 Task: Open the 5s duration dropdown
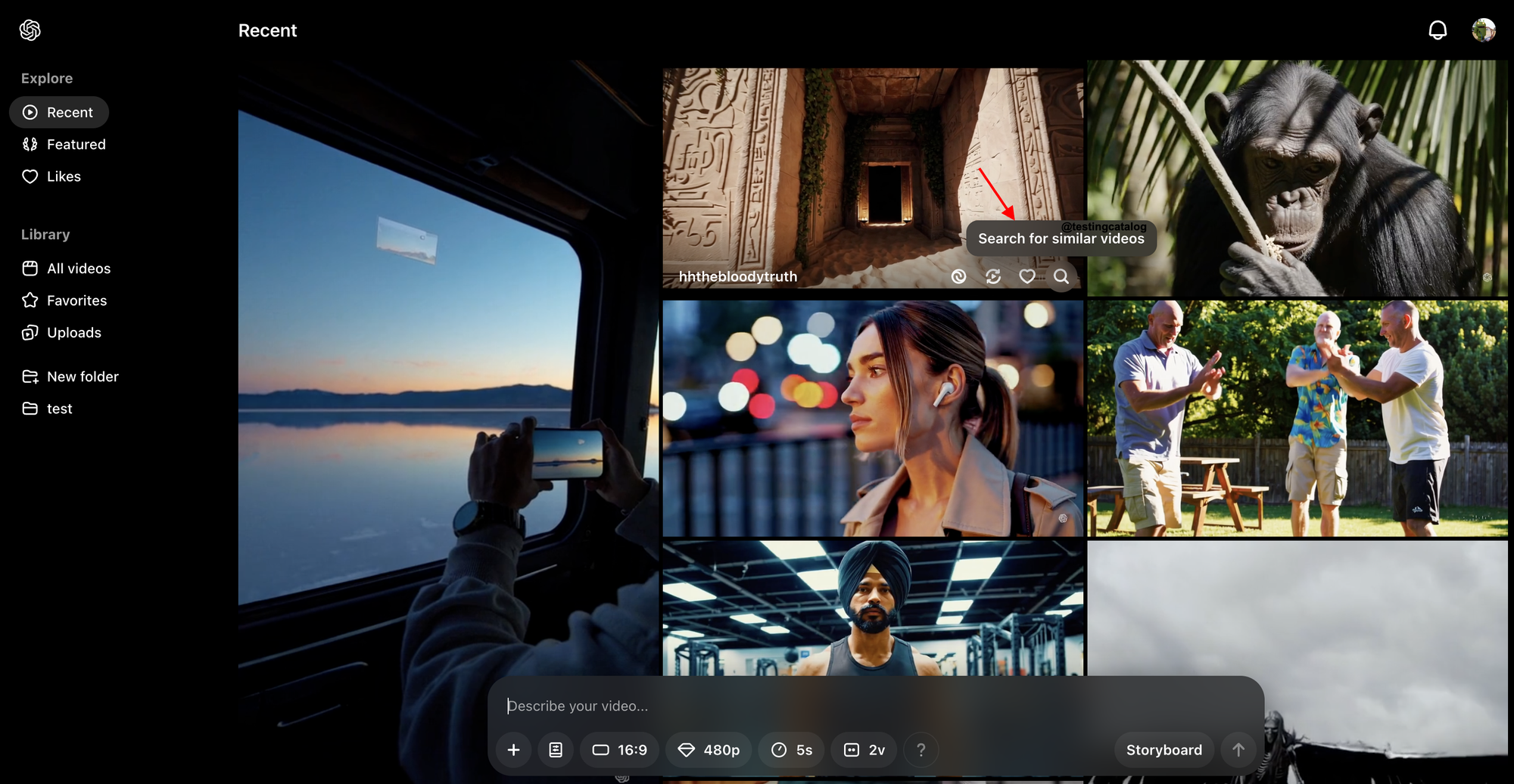[791, 750]
